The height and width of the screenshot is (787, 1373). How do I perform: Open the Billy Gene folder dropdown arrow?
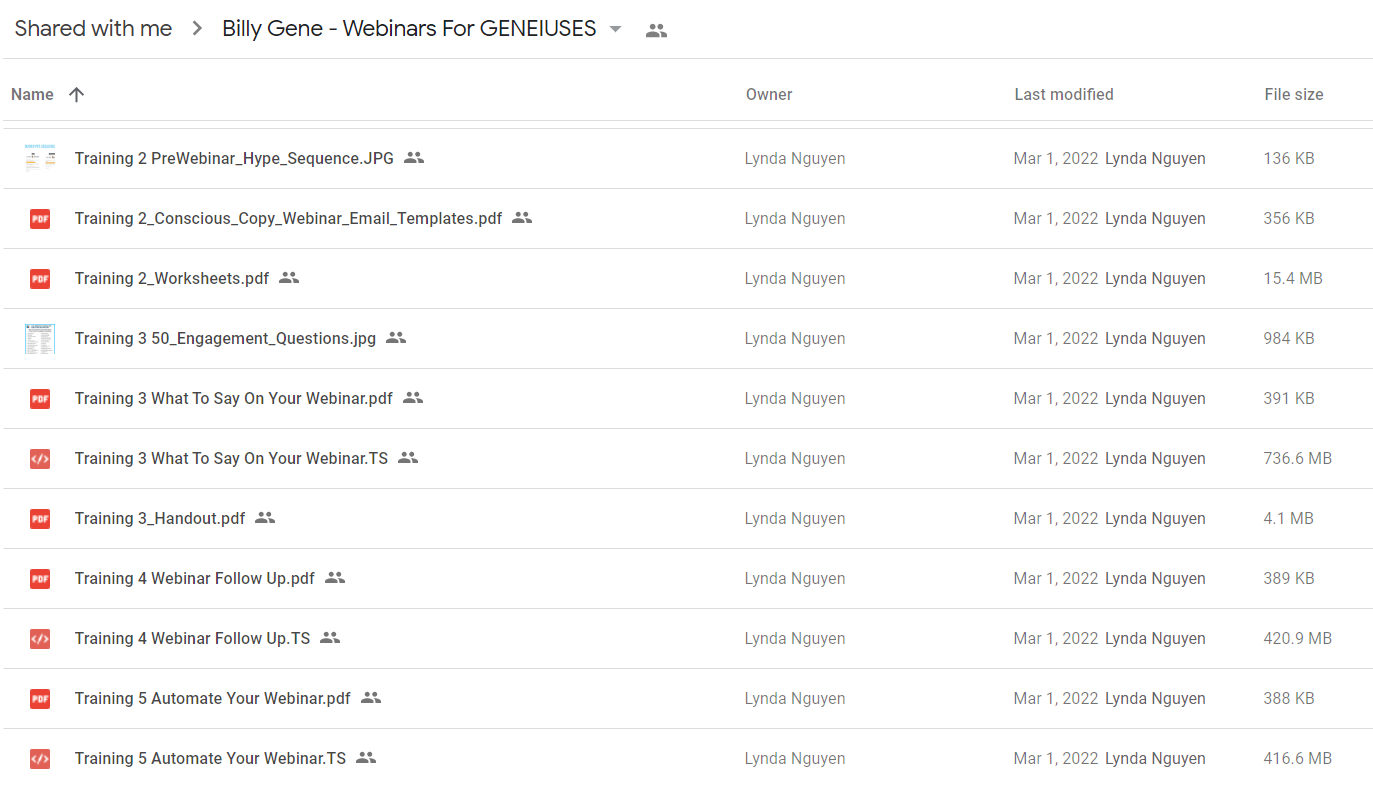point(615,29)
